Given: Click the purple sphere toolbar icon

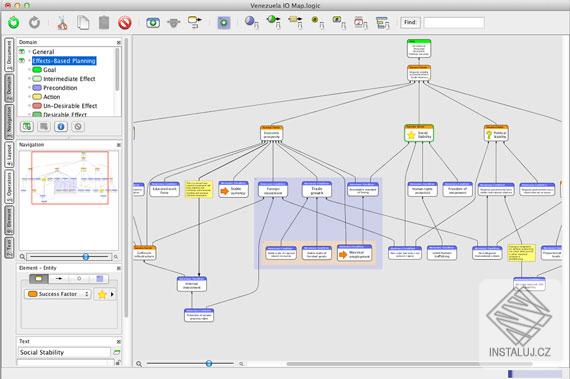Looking at the screenshot, I should click(x=252, y=22).
